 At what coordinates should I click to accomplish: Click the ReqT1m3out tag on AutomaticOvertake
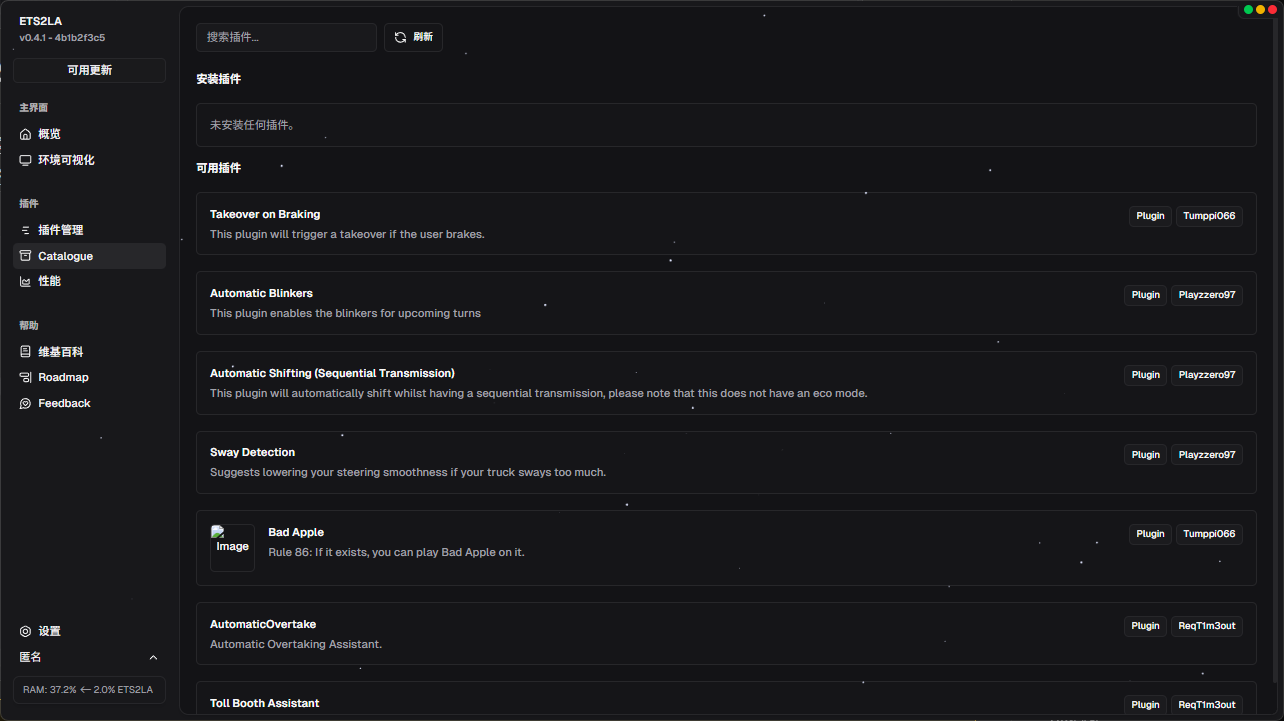pyautogui.click(x=1206, y=626)
